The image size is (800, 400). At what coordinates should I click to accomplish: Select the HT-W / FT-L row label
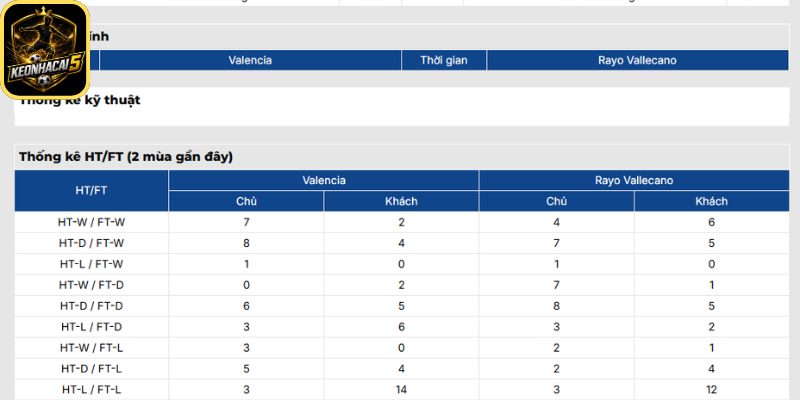click(91, 348)
